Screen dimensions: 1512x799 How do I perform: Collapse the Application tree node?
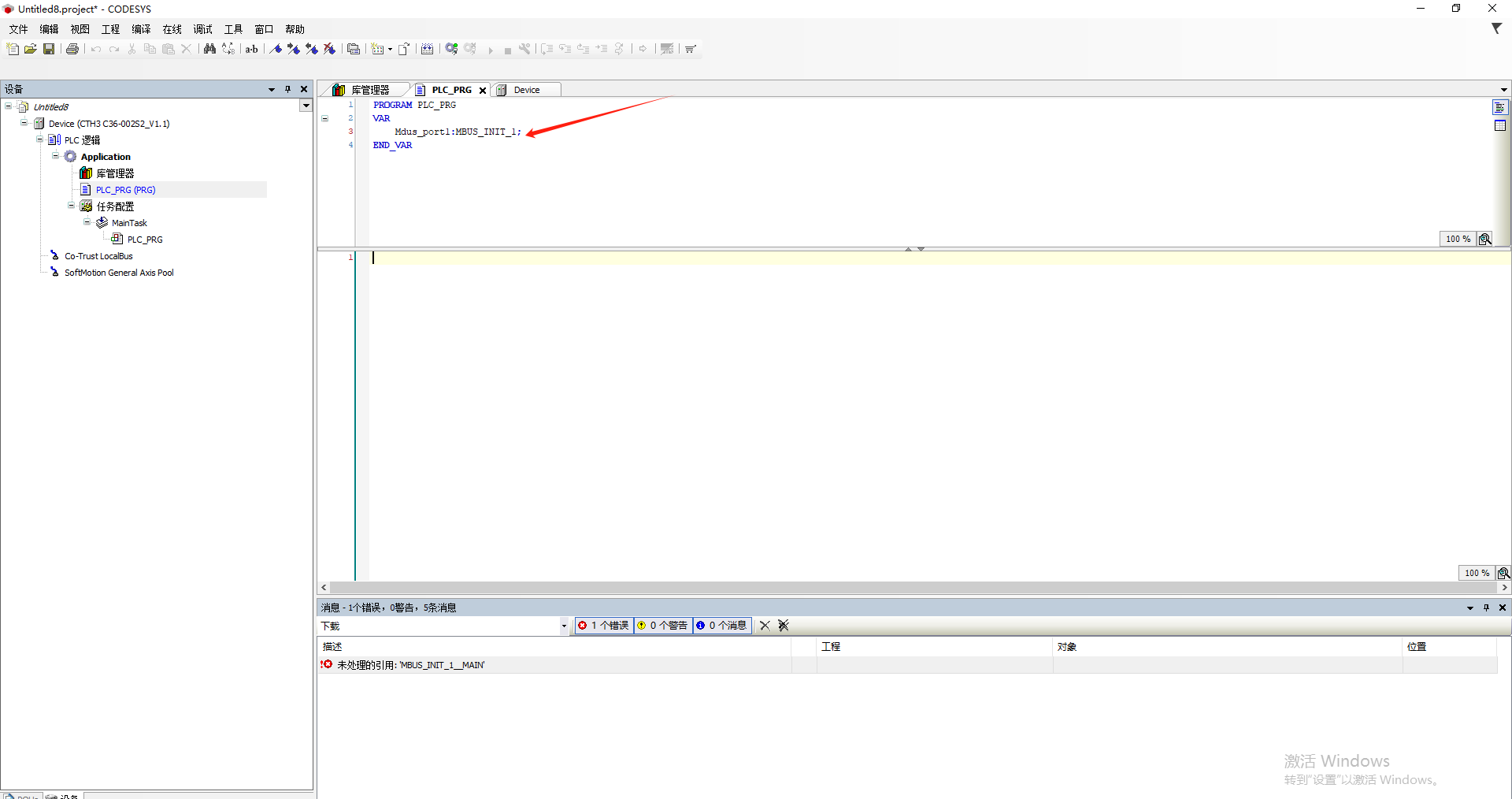tap(56, 156)
